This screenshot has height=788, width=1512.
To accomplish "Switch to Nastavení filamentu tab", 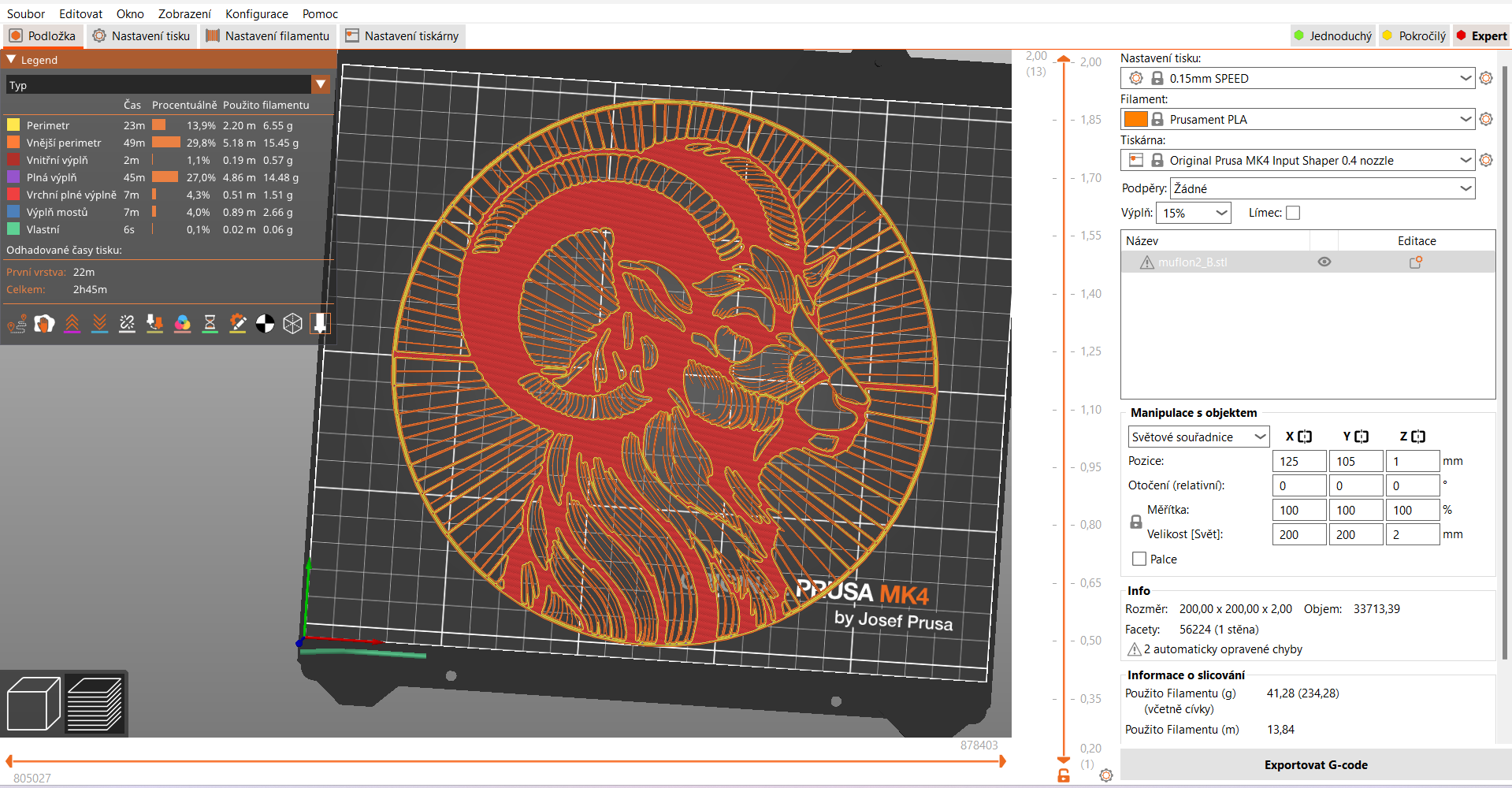I will point(268,35).
